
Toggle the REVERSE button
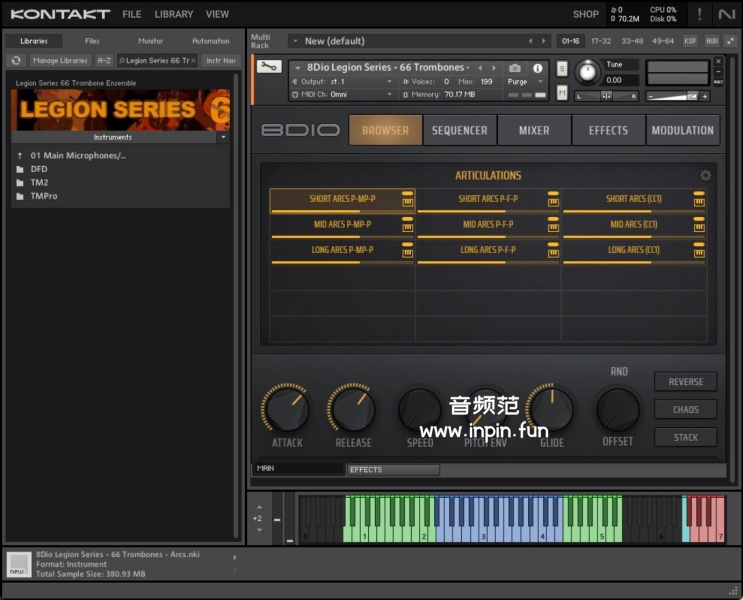pyautogui.click(x=685, y=382)
